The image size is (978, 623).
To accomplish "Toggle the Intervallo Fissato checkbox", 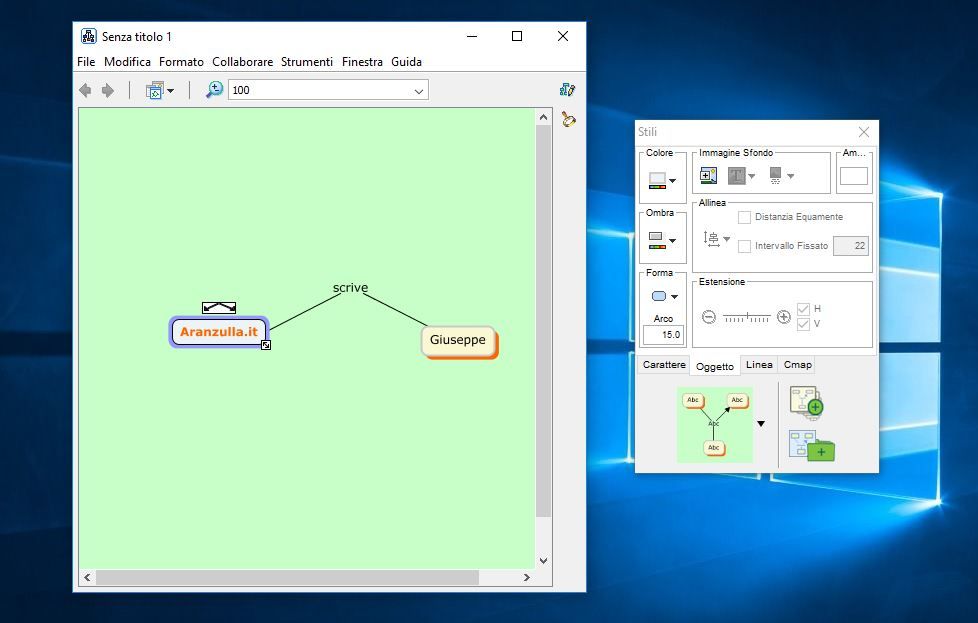I will pyautogui.click(x=744, y=246).
